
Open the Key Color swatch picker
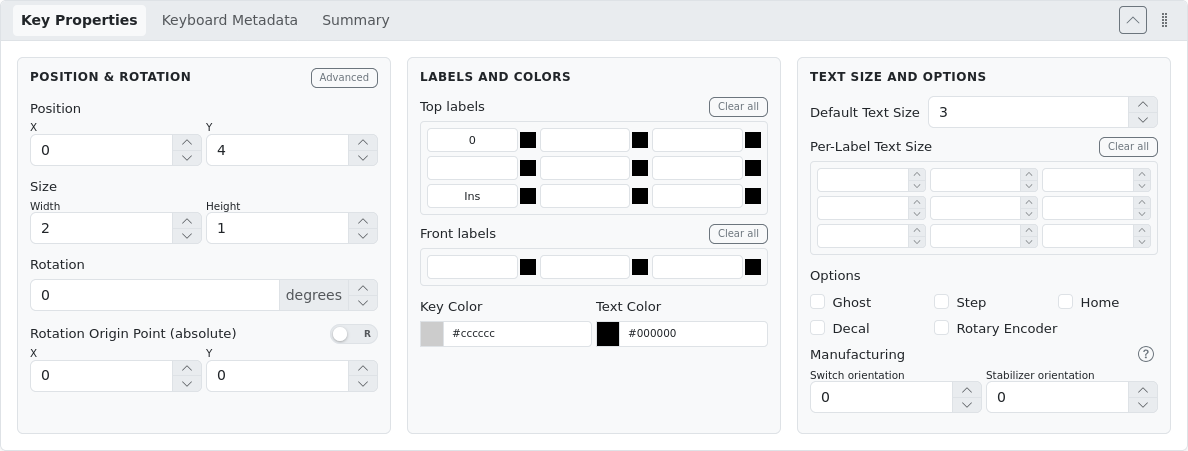pos(432,334)
